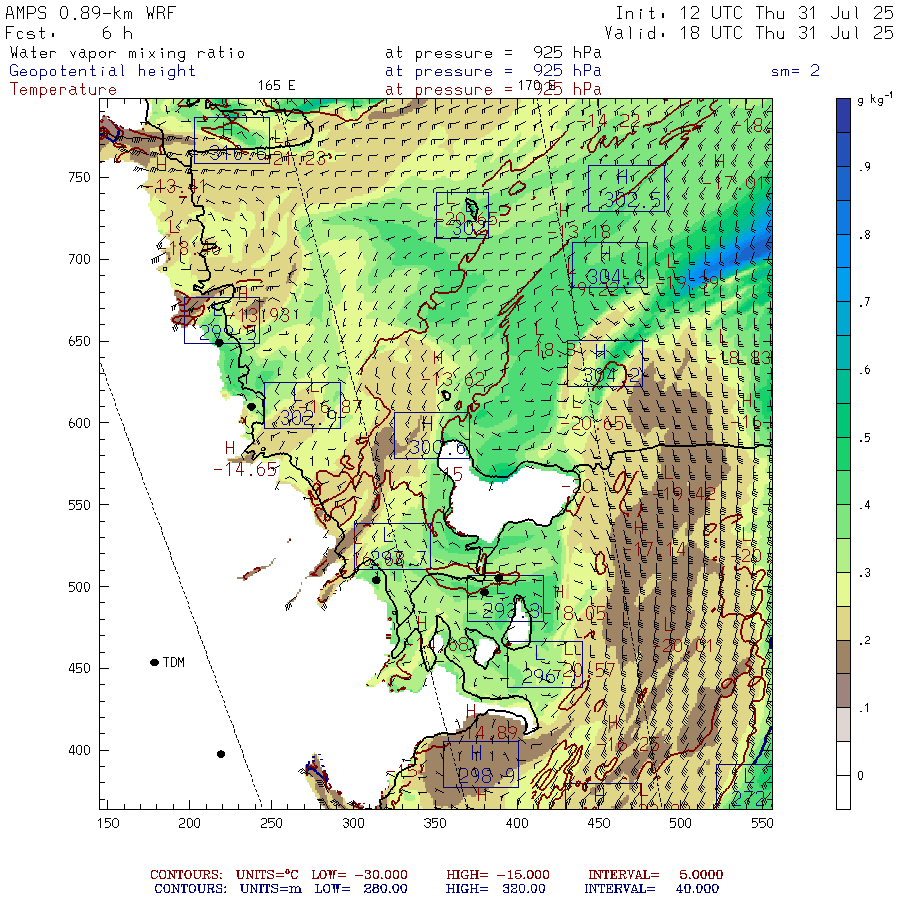The image size is (900, 900).
Task: Click the "INTERVAL= 40.000" height contour text
Action: [x=651, y=889]
